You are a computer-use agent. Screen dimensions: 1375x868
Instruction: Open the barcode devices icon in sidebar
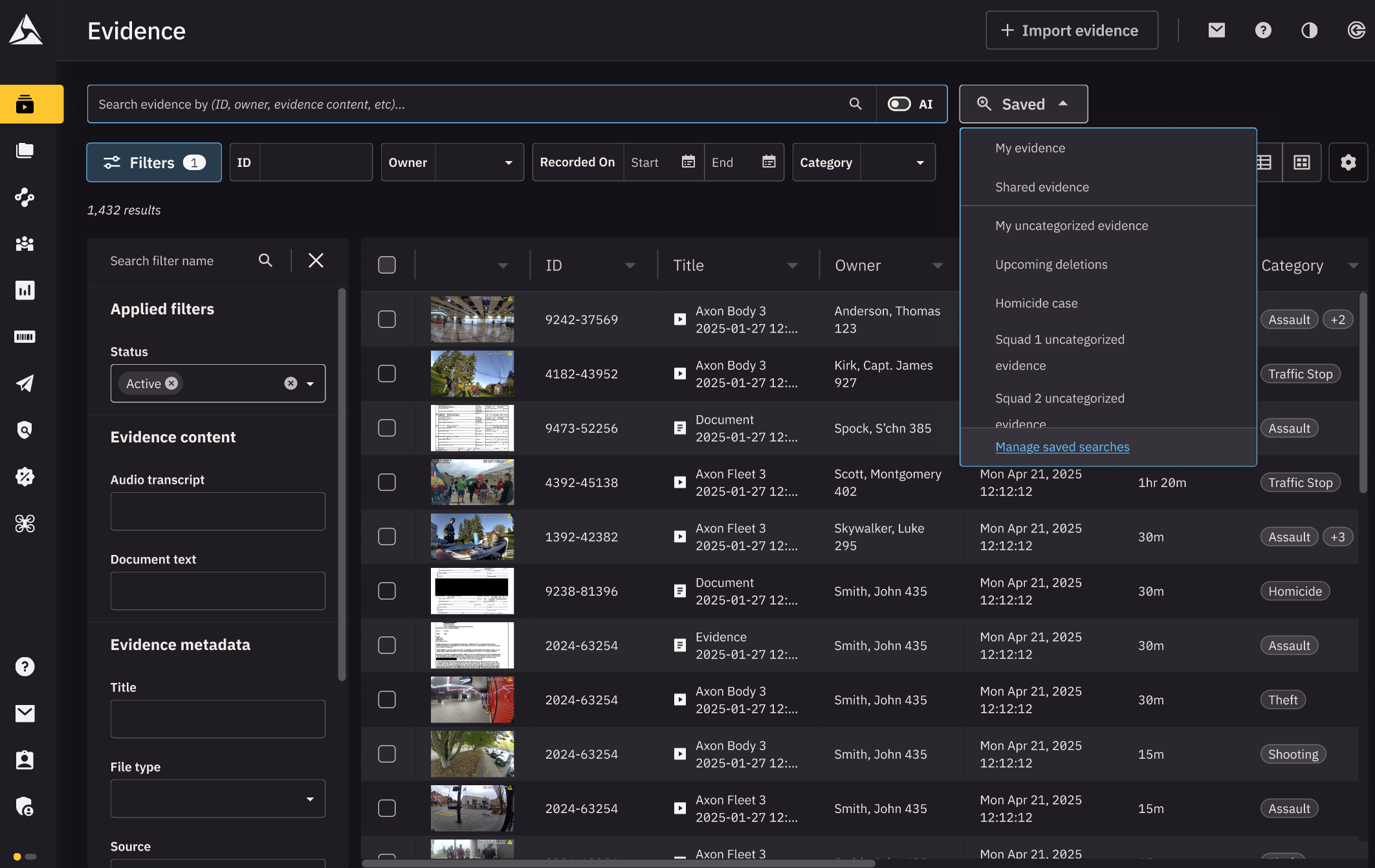pyautogui.click(x=25, y=336)
